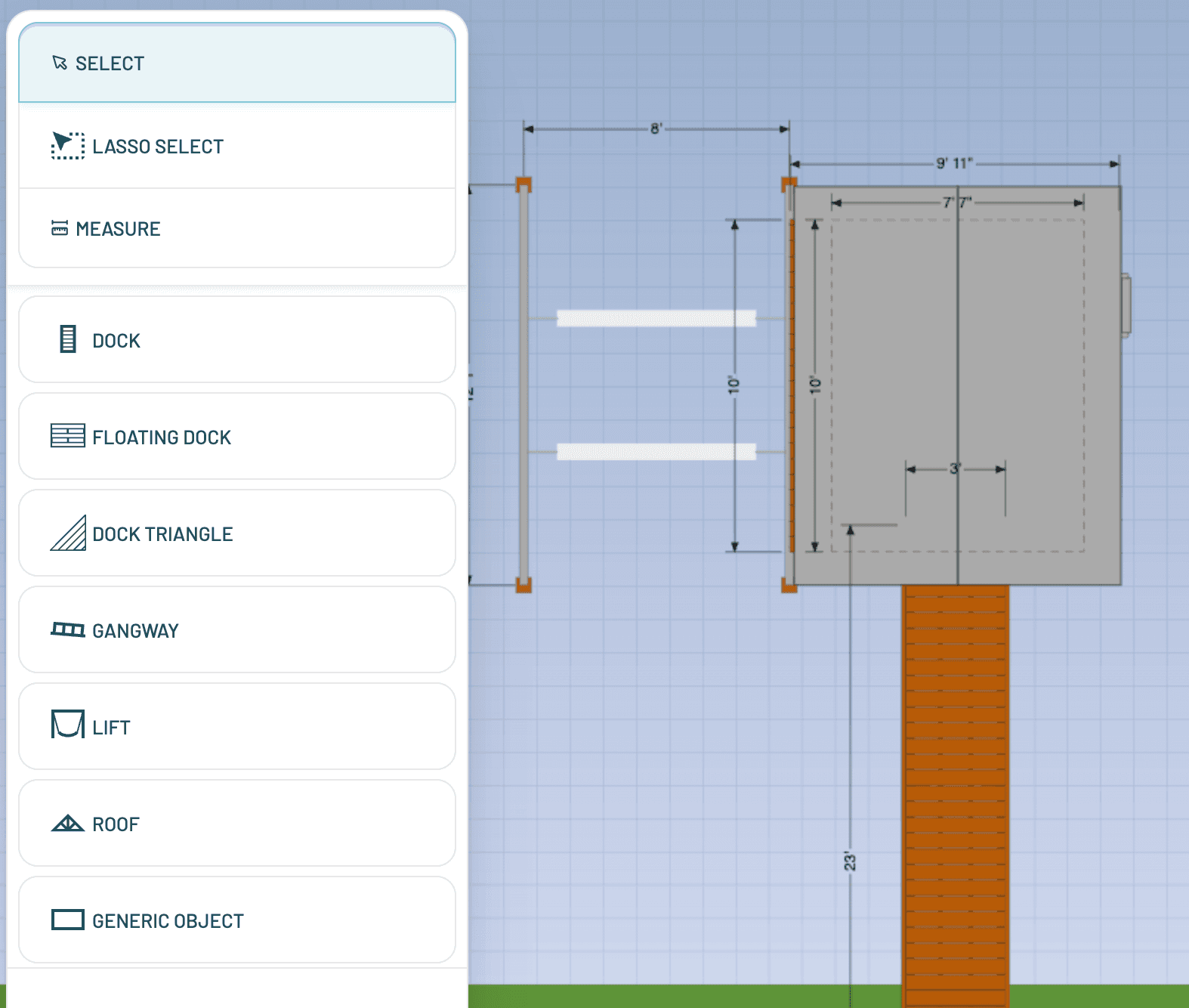Click the 7' 7" dimension label
1189x1008 pixels.
957,203
